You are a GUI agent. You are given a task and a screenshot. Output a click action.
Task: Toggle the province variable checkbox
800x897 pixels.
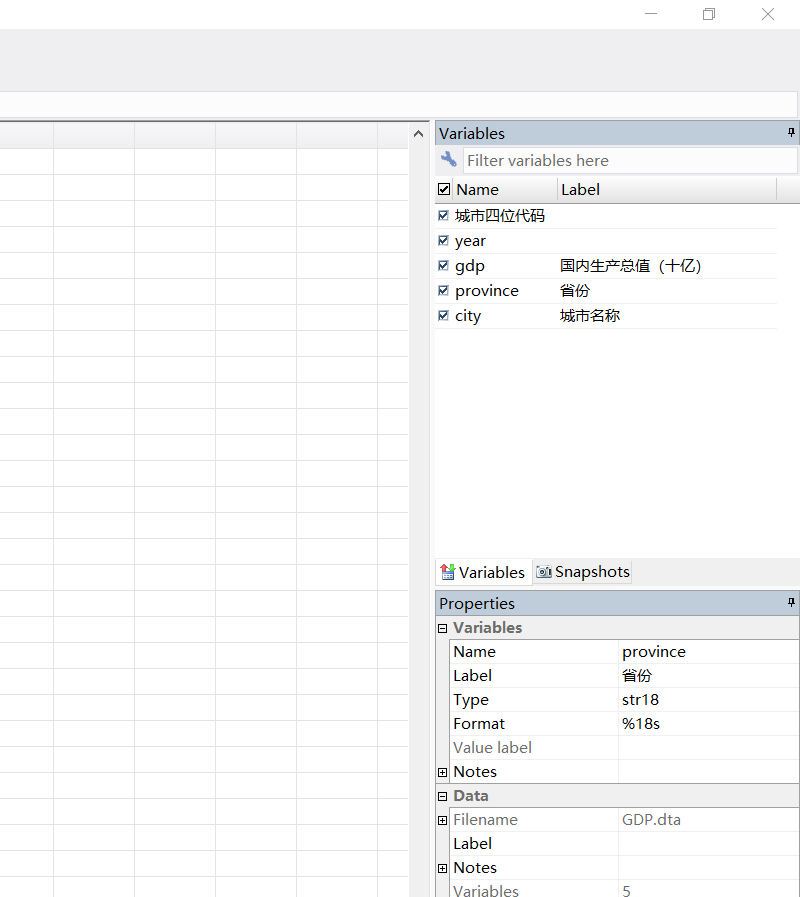[443, 291]
